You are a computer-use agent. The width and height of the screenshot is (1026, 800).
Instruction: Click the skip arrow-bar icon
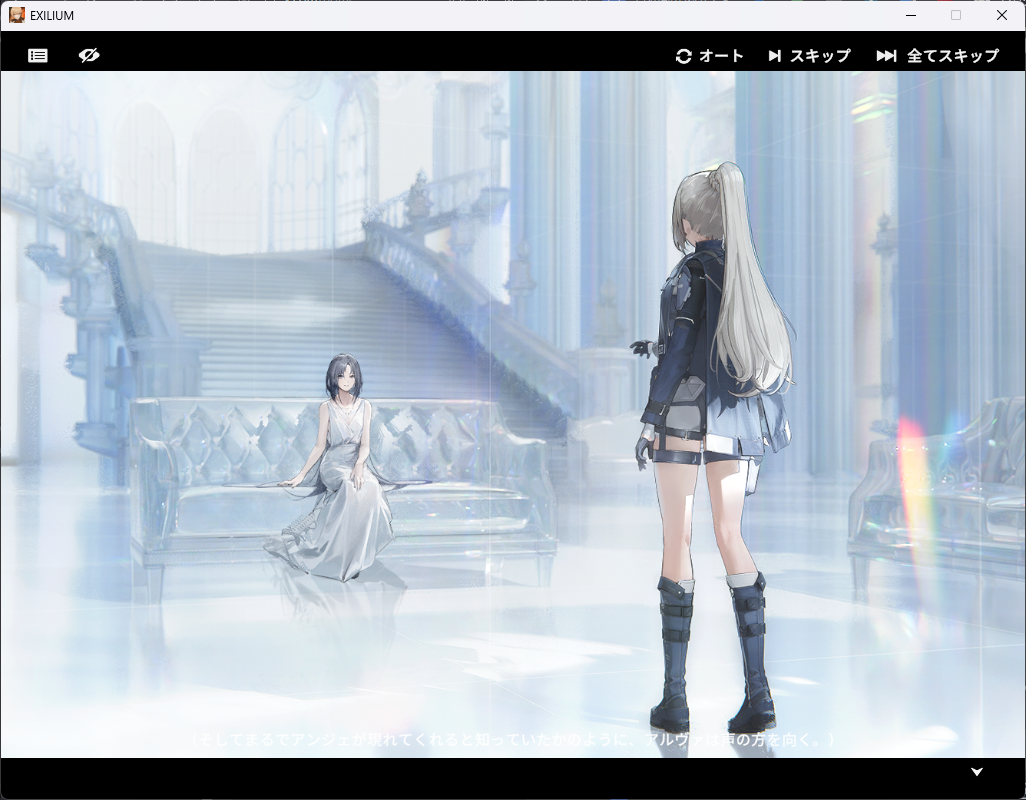pyautogui.click(x=775, y=56)
